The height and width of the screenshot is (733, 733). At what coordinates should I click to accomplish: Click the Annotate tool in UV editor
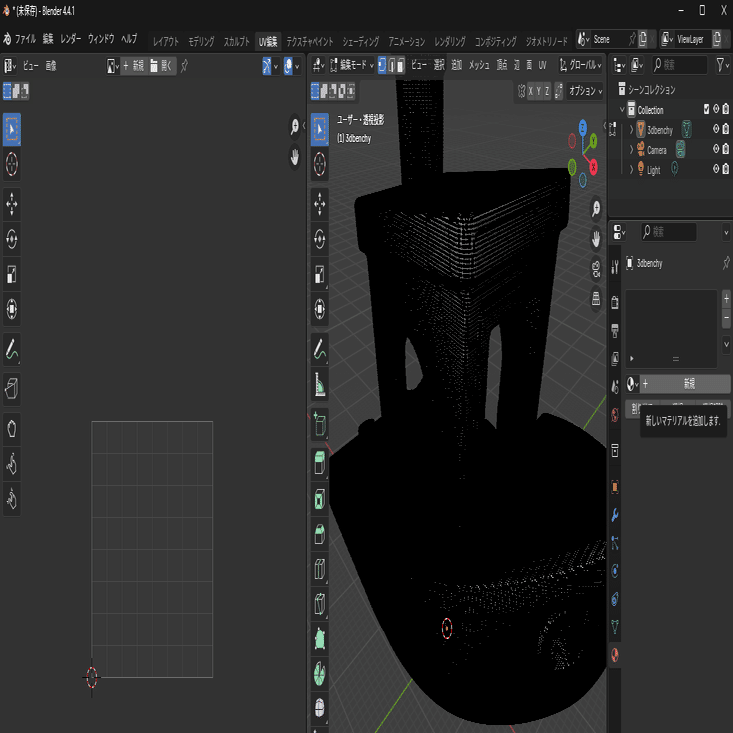coord(12,351)
